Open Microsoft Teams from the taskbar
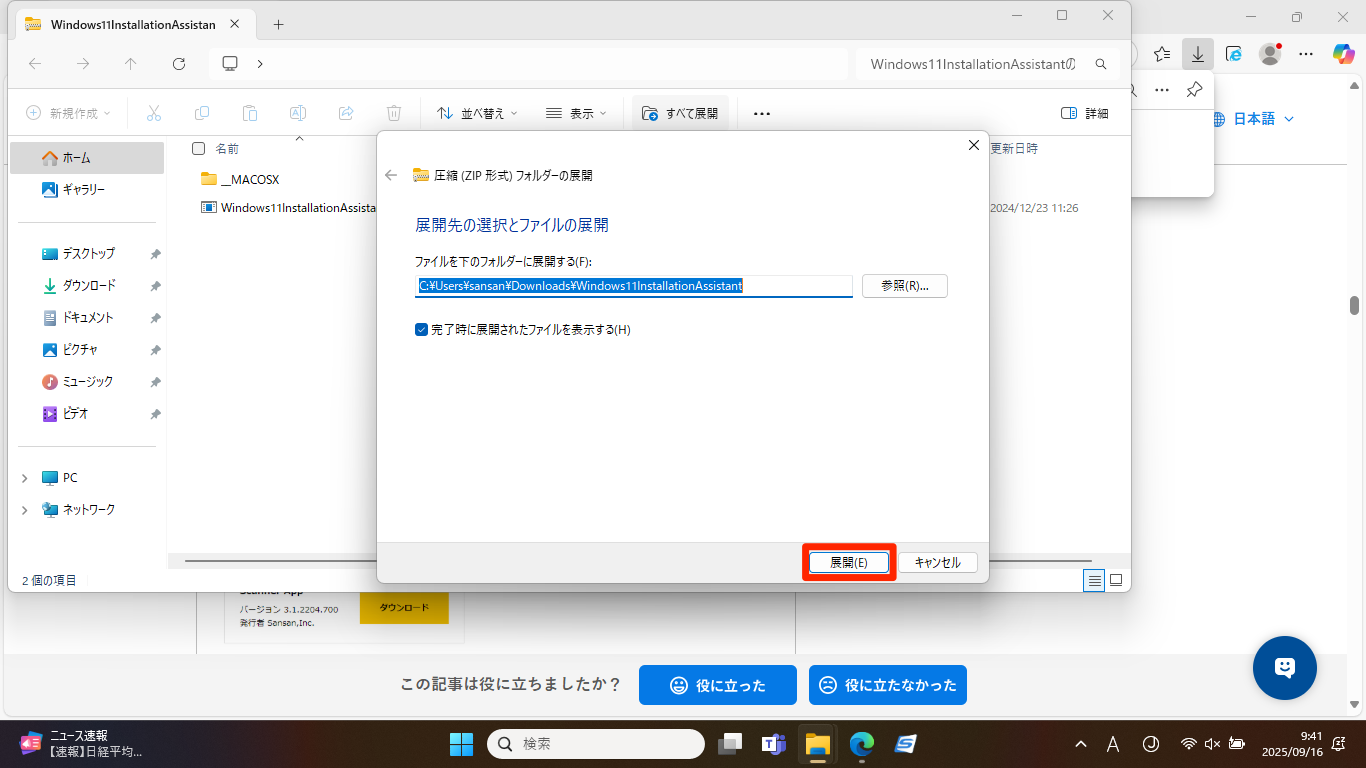1366x768 pixels. 773,744
